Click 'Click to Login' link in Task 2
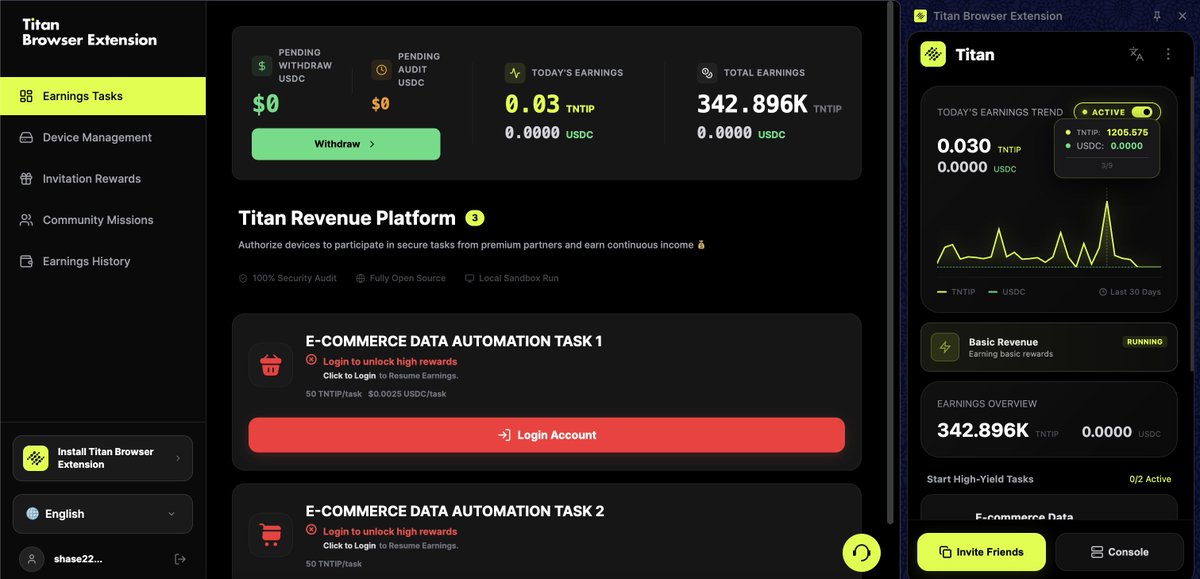Image resolution: width=1200 pixels, height=579 pixels. [349, 546]
